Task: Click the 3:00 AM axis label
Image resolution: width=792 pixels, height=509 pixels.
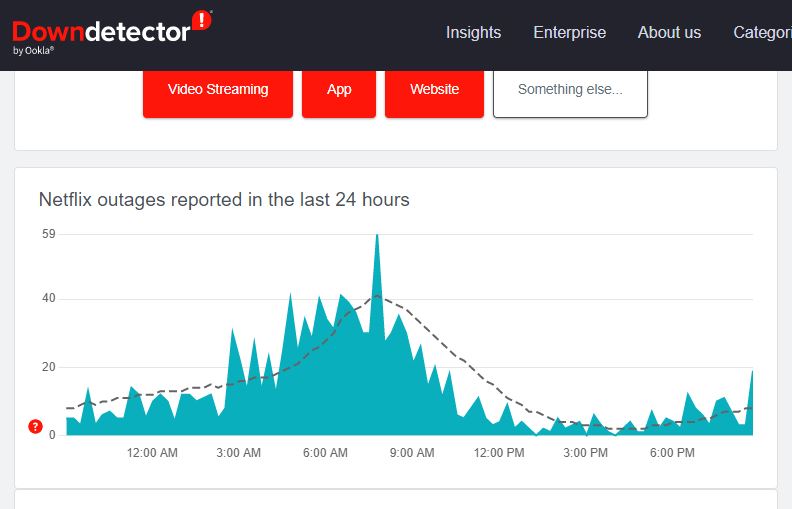Action: point(238,453)
